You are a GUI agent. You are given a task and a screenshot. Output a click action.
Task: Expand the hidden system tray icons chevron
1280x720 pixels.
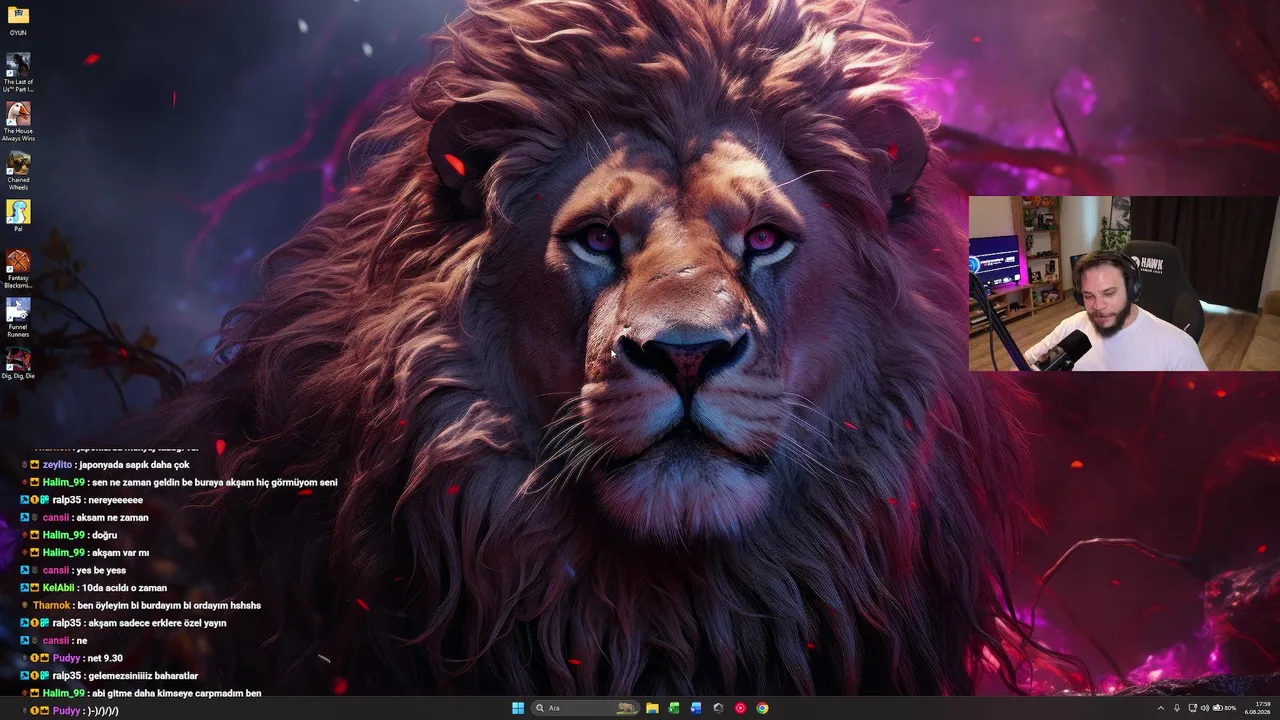[x=1161, y=708]
